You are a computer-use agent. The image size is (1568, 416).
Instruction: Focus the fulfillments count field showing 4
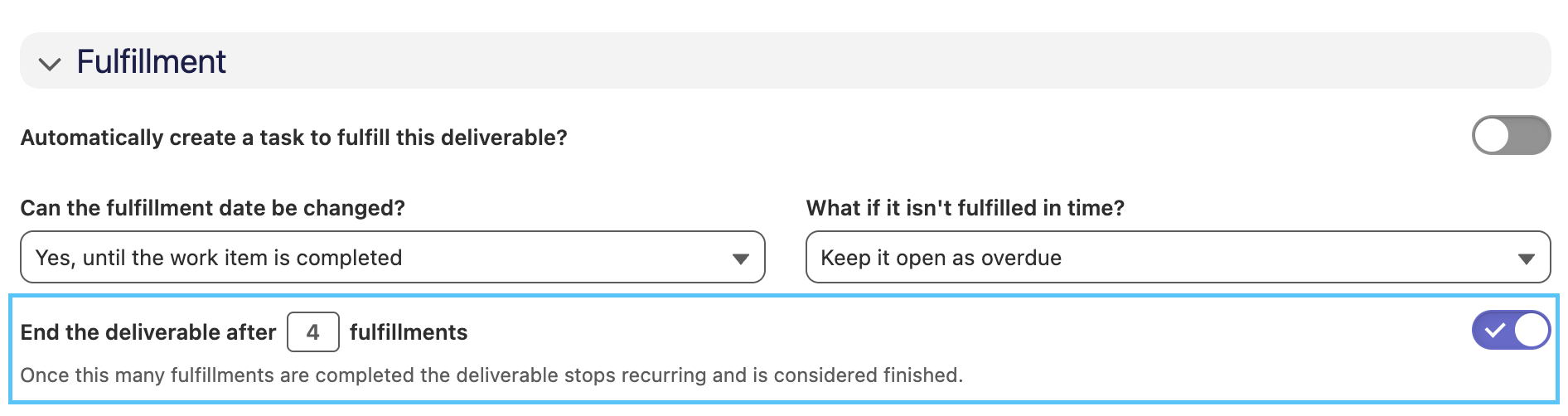coord(313,332)
